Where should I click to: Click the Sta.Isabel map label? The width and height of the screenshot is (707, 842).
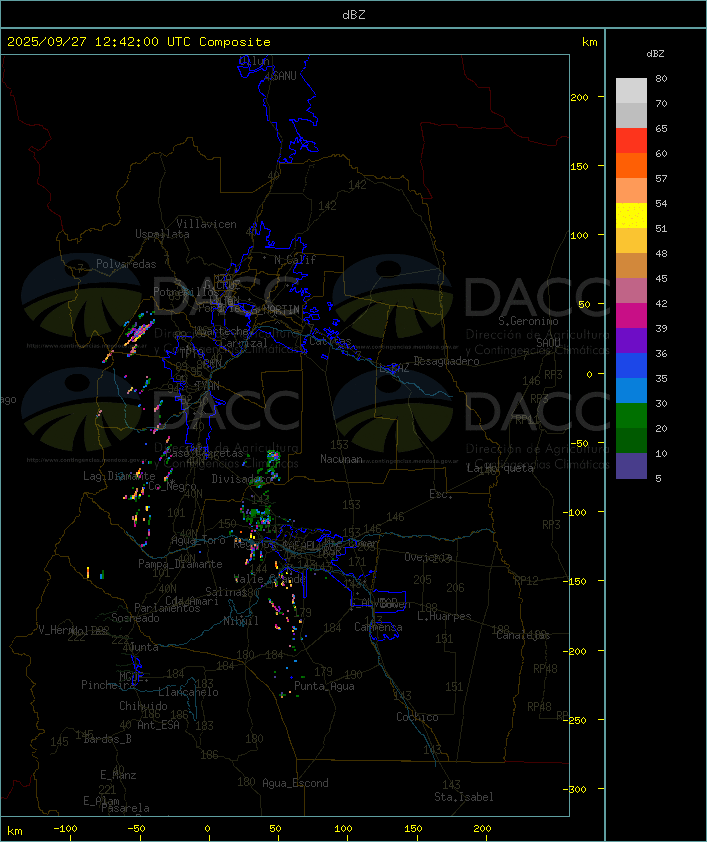click(464, 797)
